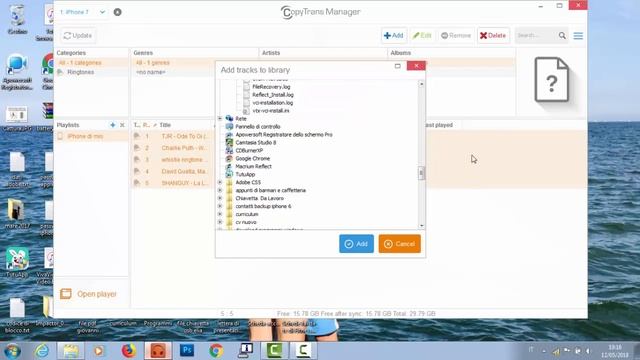
Task: Expand the appunti di barman e caffetteria folder
Action: pyautogui.click(x=220, y=190)
